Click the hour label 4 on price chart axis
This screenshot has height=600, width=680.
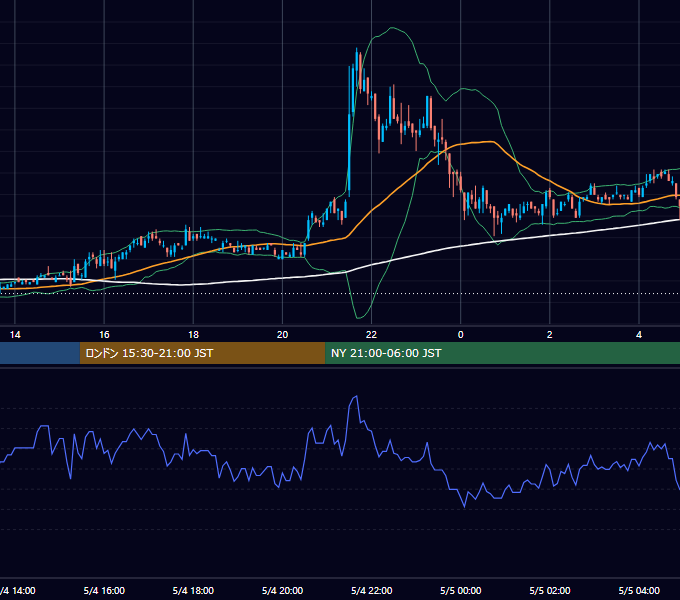[639, 335]
